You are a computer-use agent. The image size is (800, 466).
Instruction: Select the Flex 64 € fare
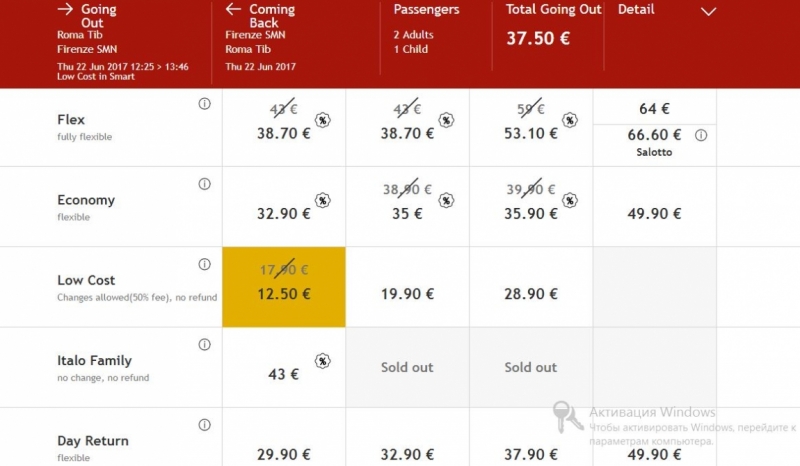pyautogui.click(x=655, y=107)
